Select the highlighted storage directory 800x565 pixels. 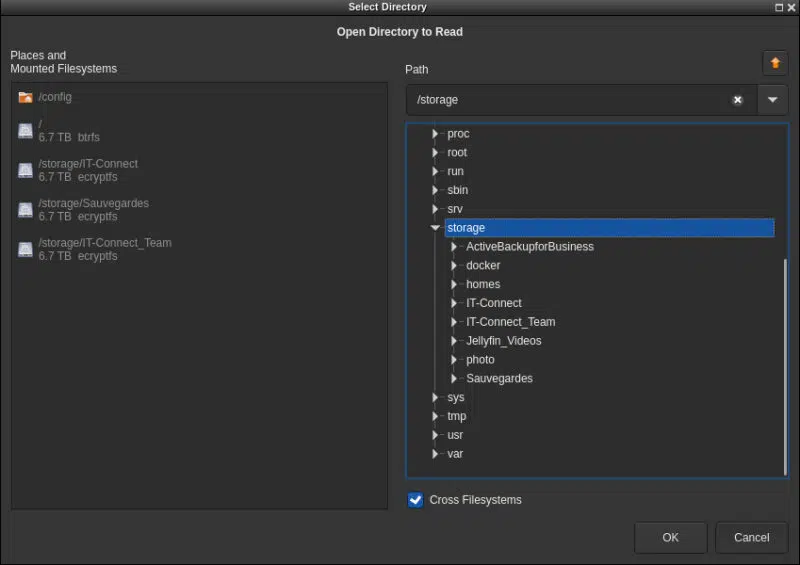(609, 228)
